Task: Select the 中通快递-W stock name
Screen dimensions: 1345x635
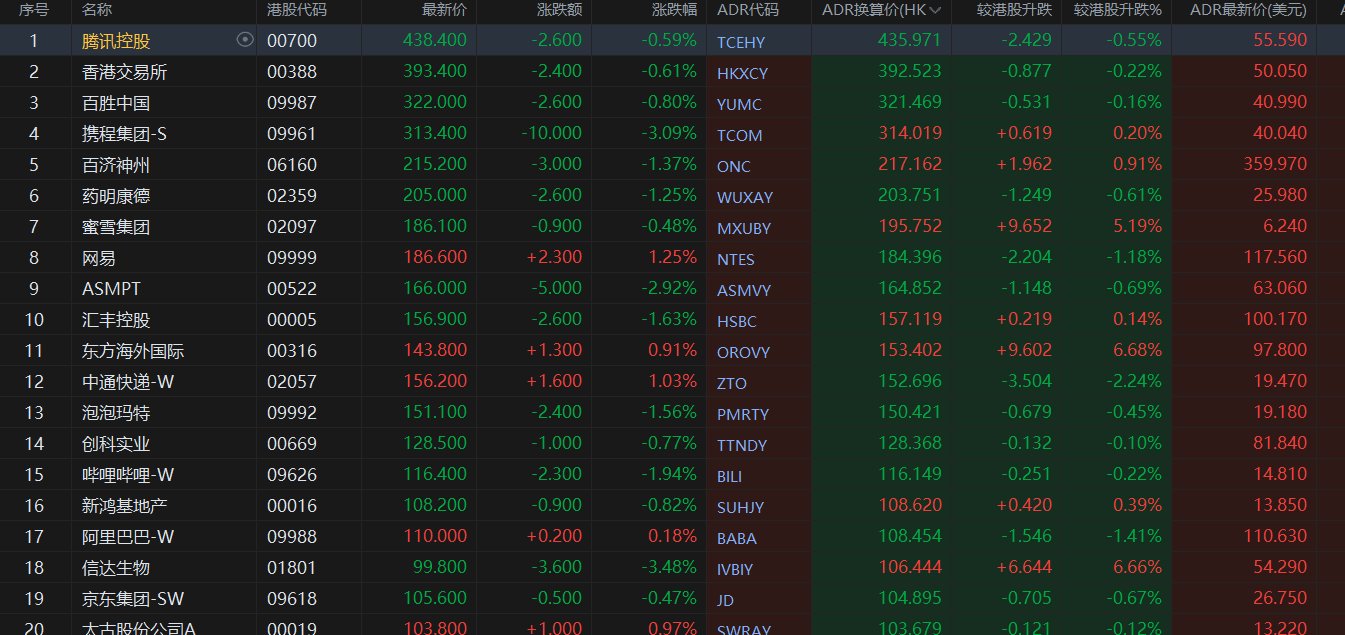Action: click(128, 382)
